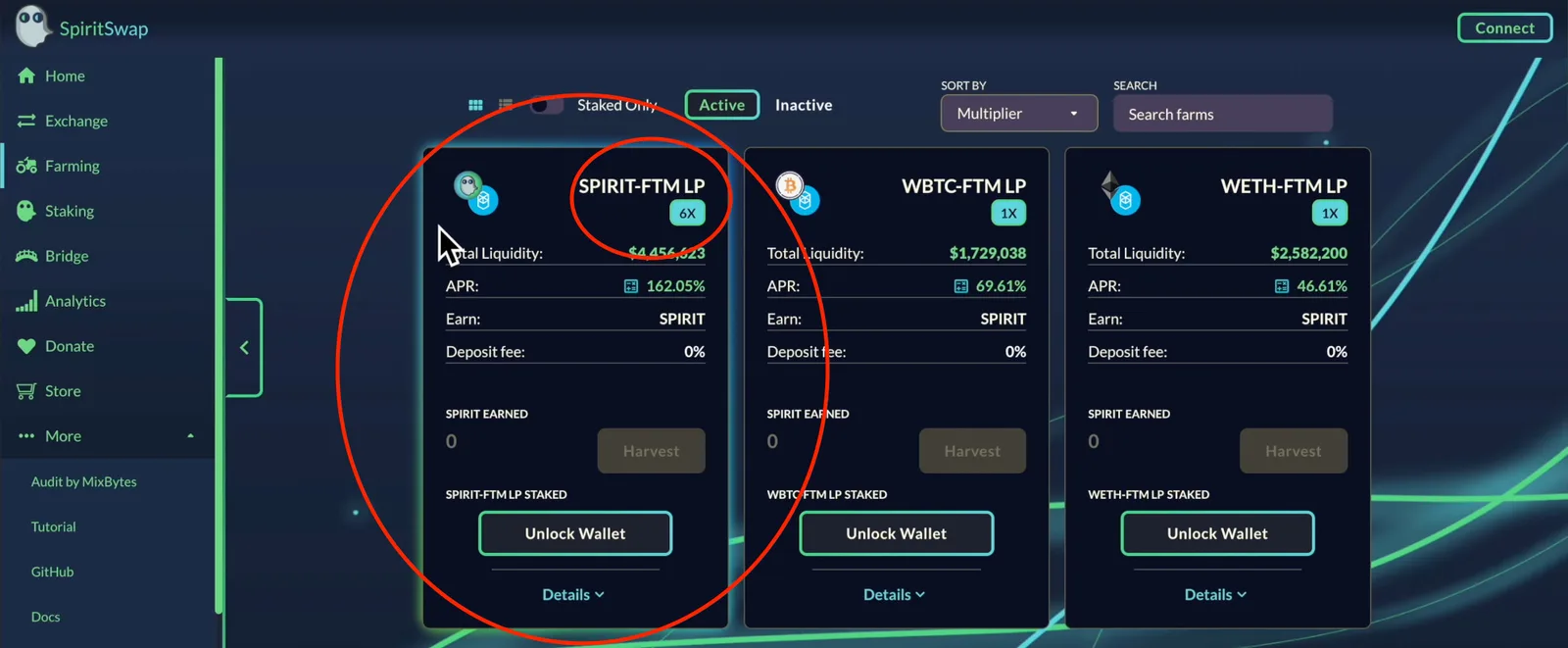
Task: Expand Details for WETH-FTM LP
Action: click(1215, 595)
